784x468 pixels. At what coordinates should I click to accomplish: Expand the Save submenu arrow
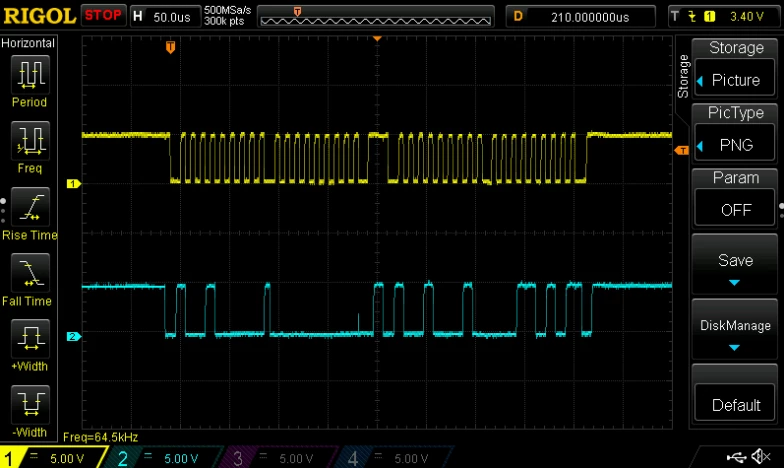coord(734,283)
